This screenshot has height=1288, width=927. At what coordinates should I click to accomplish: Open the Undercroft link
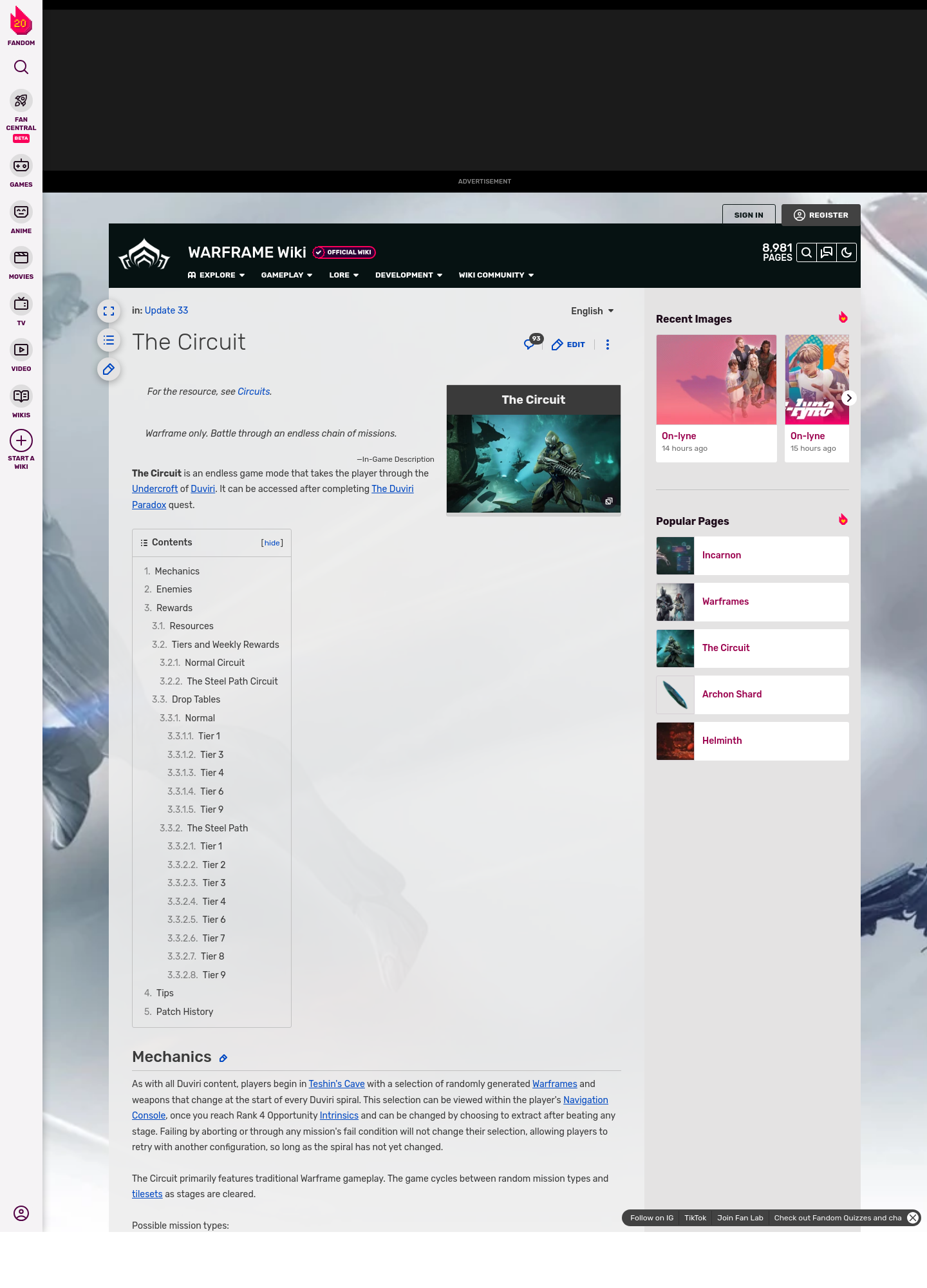tap(154, 489)
